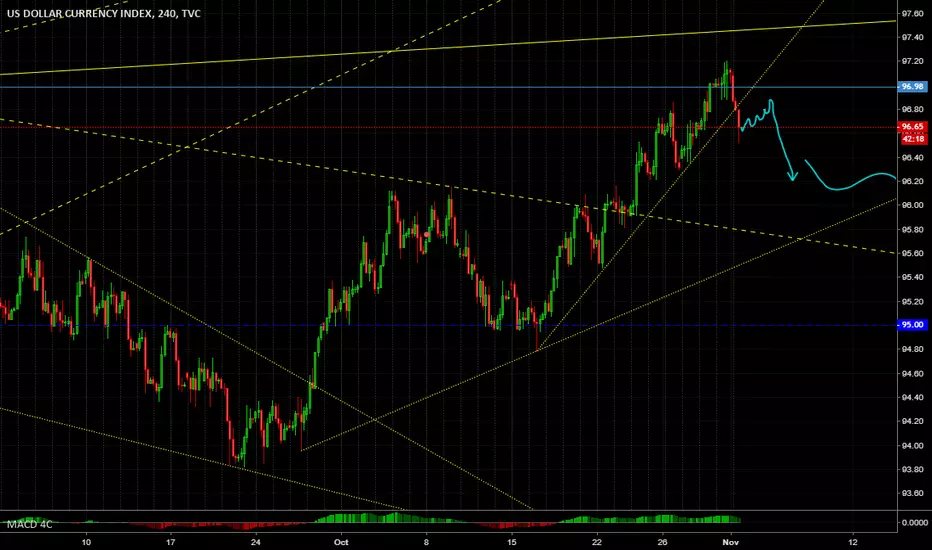The image size is (932, 550).
Task: Click the 94.20 price axis label
Action: click(x=912, y=421)
